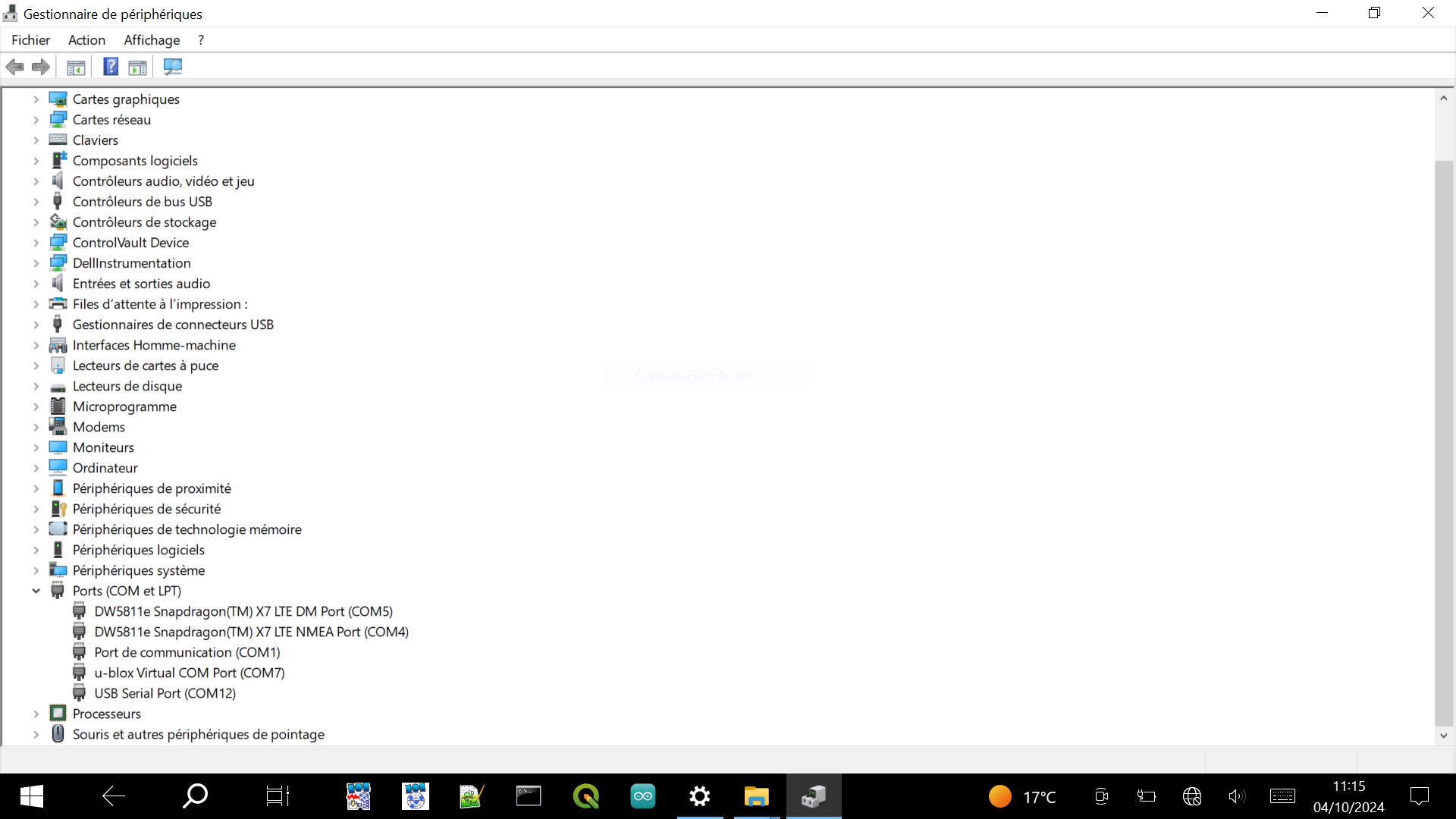Open Arduino IDE from the taskbar

click(x=643, y=796)
